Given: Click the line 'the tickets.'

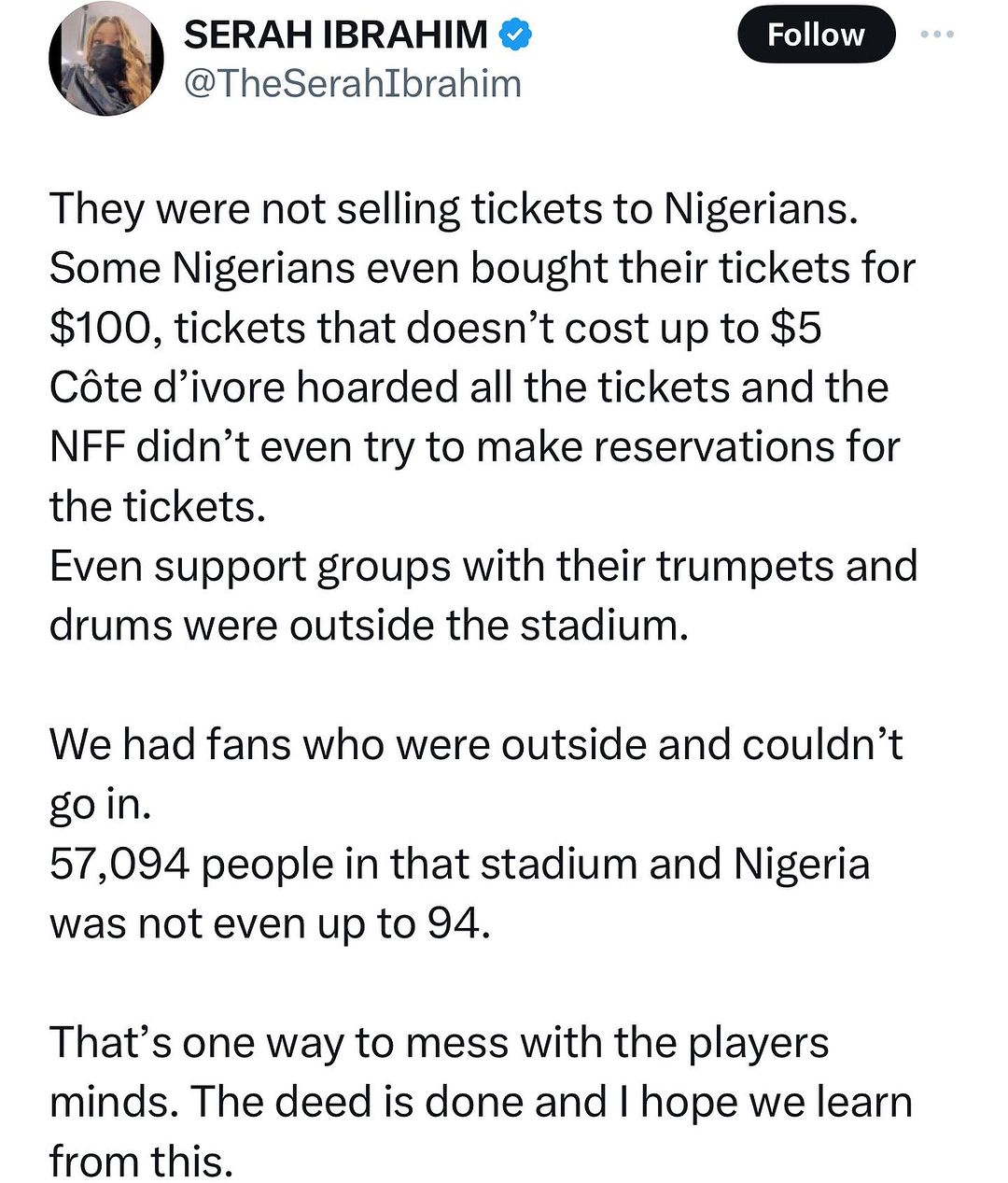Looking at the screenshot, I should (x=158, y=507).
